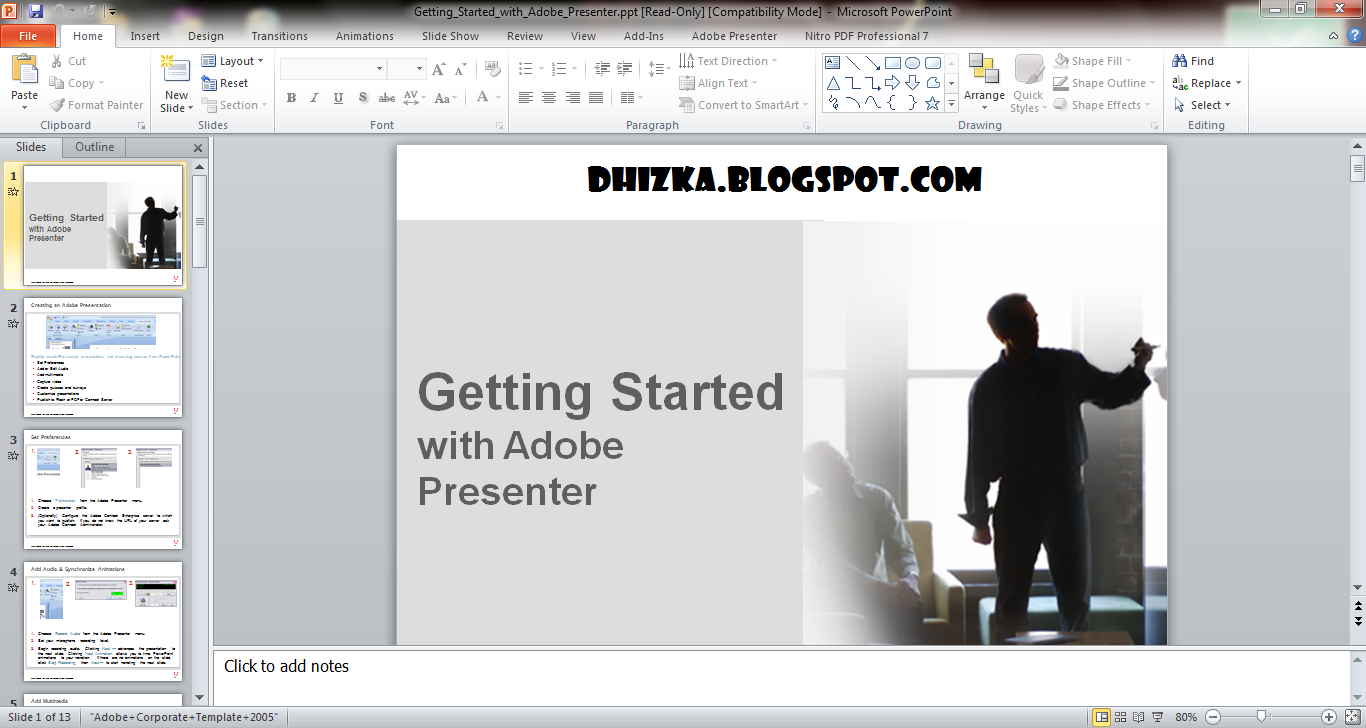Open the Select dropdown in Editing

pyautogui.click(x=1201, y=105)
